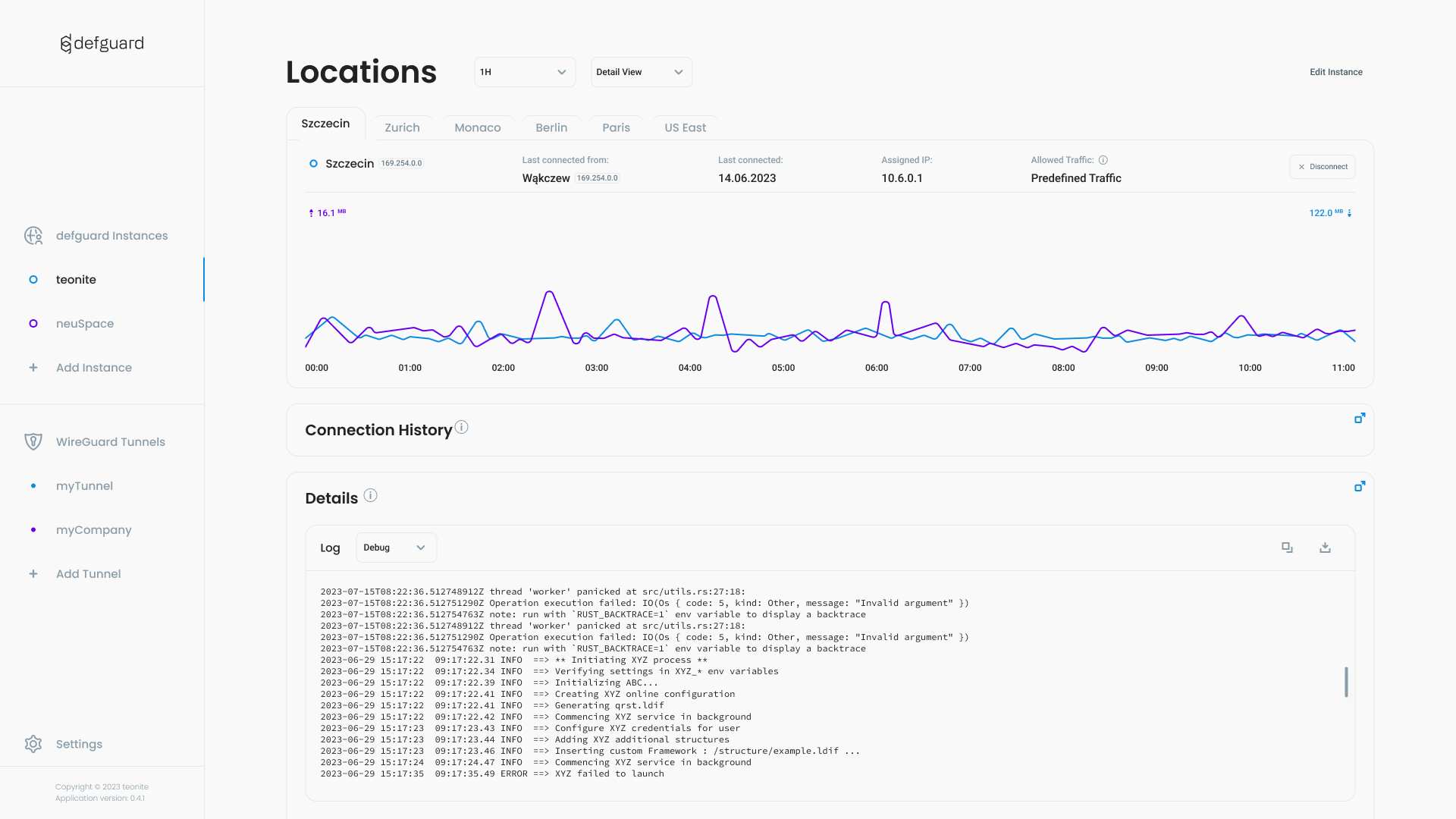Switch to the Zurich location tab
The width and height of the screenshot is (1456, 819).
pyautogui.click(x=401, y=127)
